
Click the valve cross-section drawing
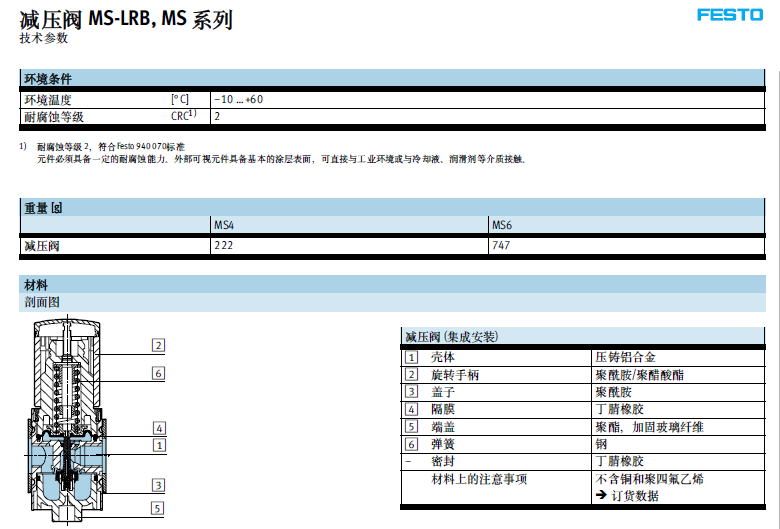67,421
